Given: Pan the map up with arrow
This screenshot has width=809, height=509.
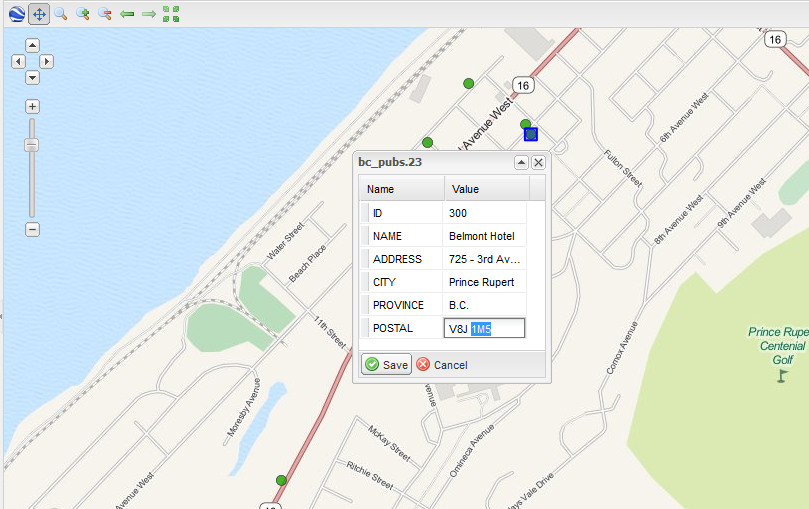Looking at the screenshot, I should click(x=32, y=45).
